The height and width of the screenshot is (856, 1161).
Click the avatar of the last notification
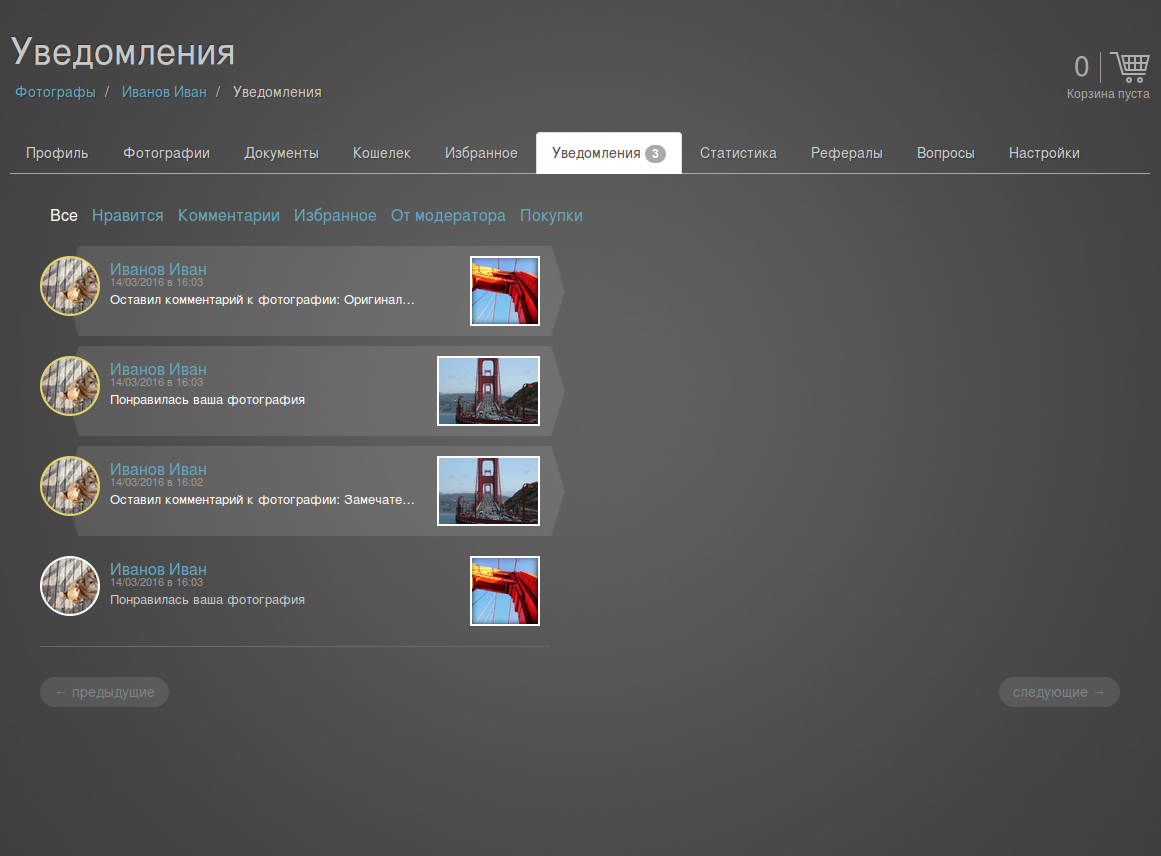point(70,586)
